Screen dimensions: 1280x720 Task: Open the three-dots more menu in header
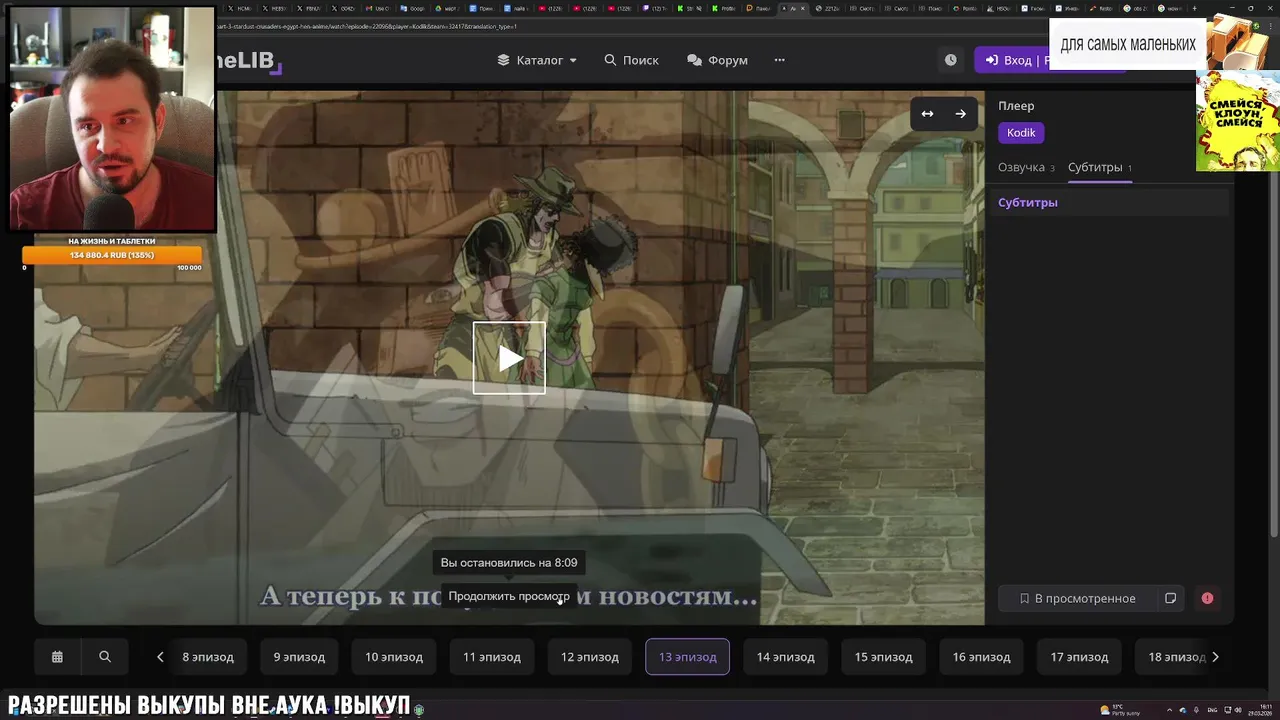pos(779,60)
